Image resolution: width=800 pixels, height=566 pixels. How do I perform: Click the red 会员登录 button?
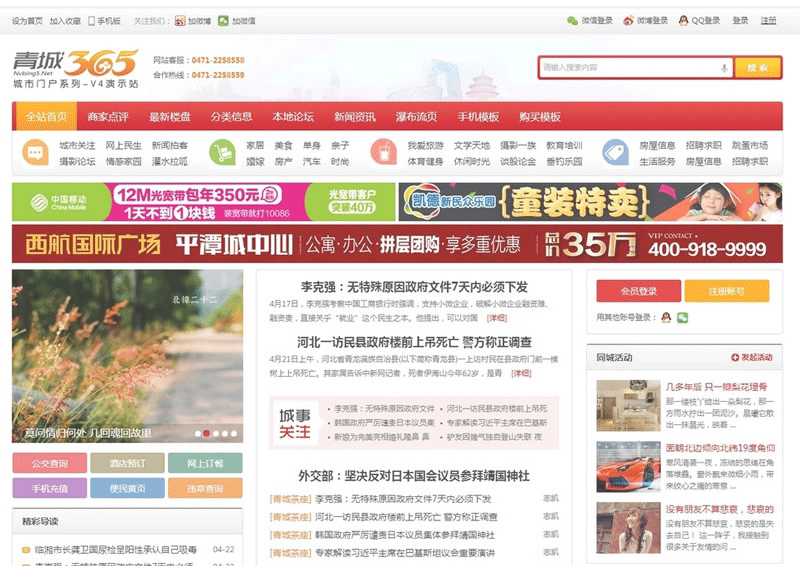[x=638, y=291]
